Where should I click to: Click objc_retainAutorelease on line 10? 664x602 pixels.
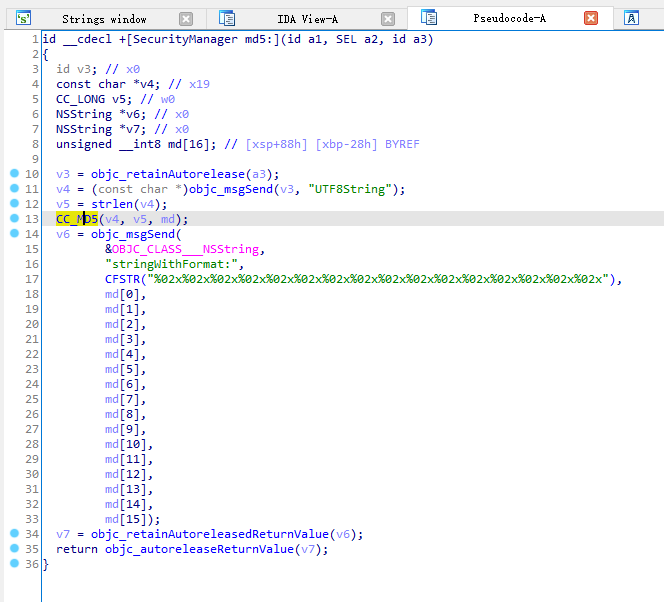168,174
